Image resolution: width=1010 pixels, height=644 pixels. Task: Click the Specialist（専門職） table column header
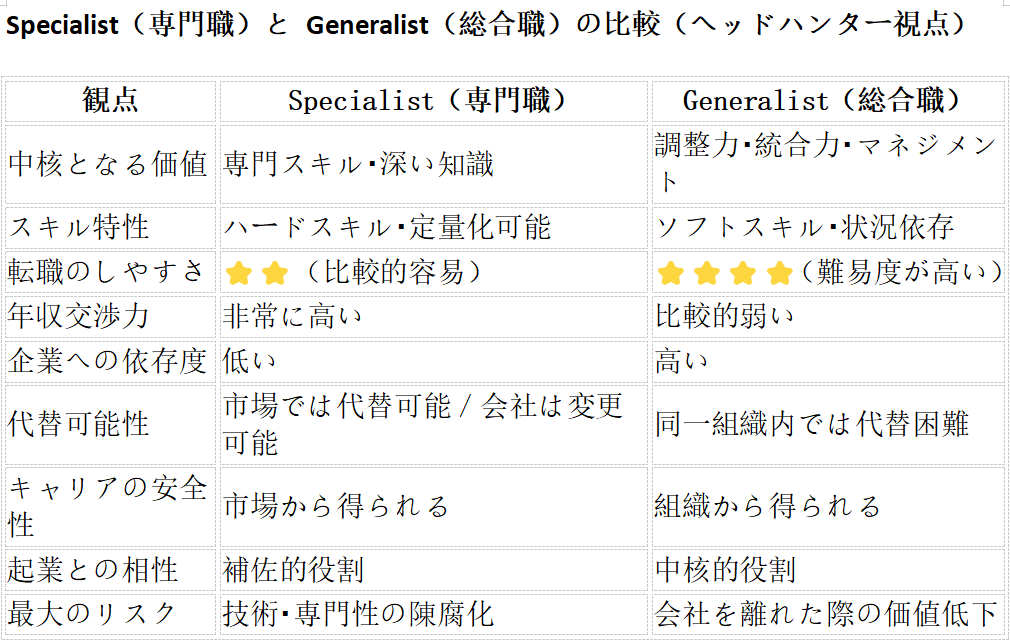click(428, 100)
